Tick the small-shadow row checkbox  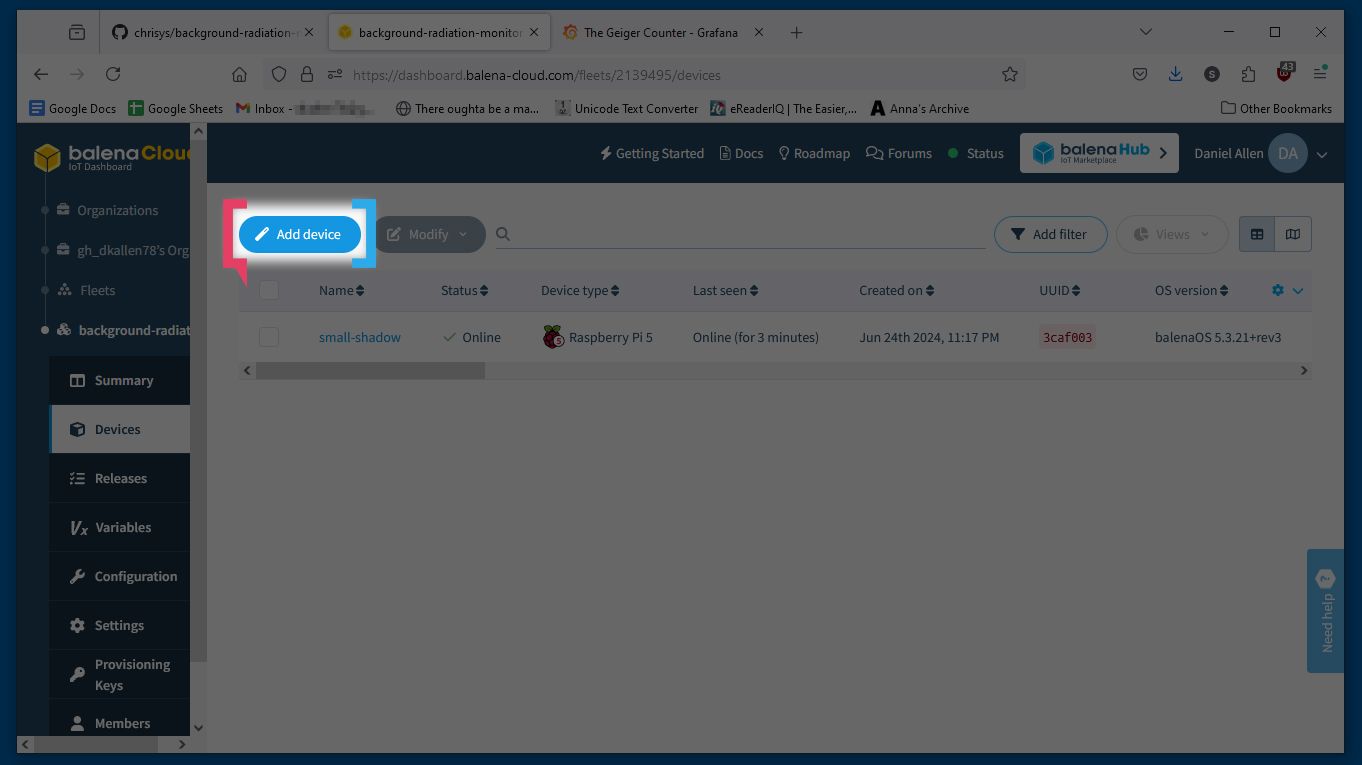pyautogui.click(x=269, y=337)
